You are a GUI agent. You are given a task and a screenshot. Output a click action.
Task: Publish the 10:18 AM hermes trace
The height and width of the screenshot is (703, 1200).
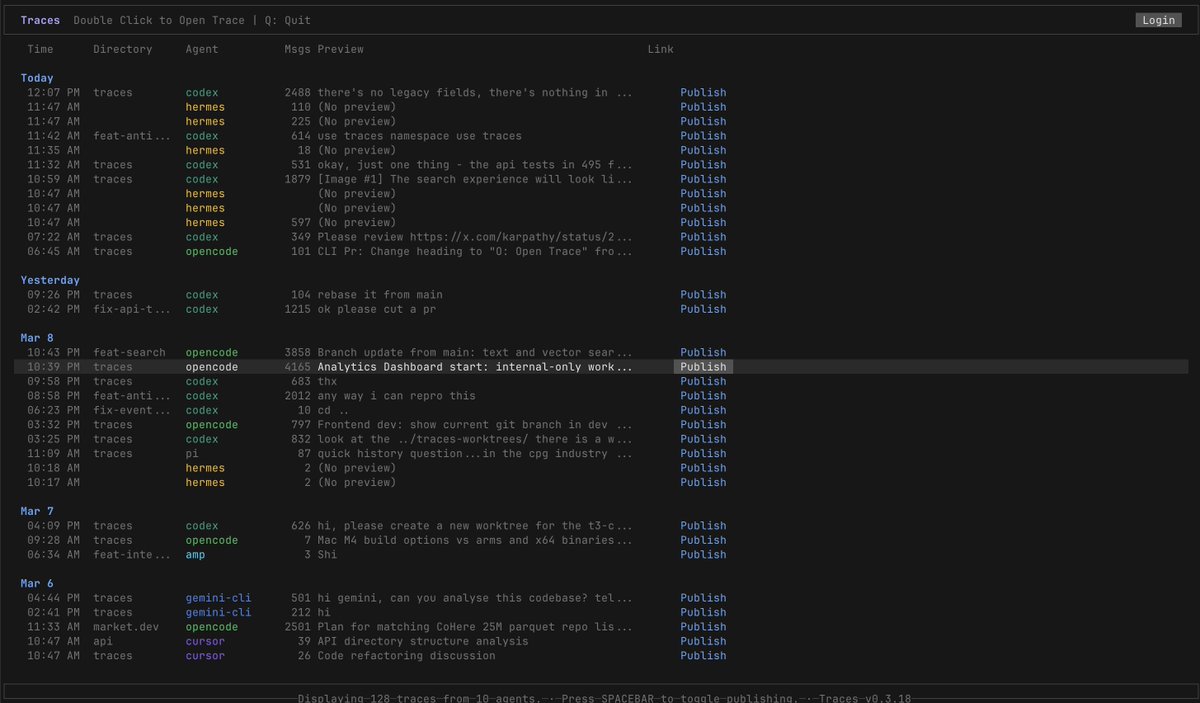pos(703,468)
